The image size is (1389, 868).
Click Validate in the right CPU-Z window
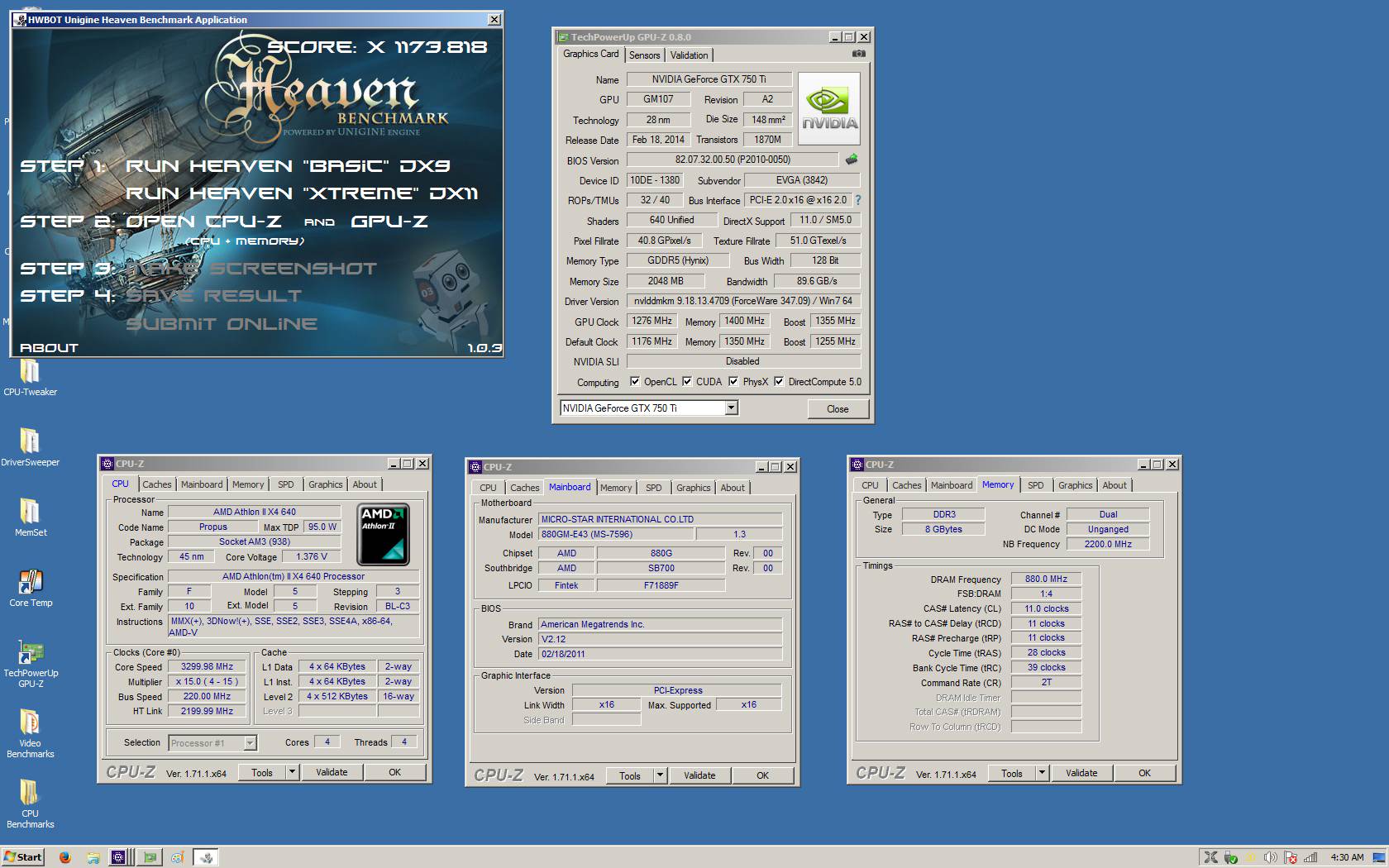(1081, 773)
